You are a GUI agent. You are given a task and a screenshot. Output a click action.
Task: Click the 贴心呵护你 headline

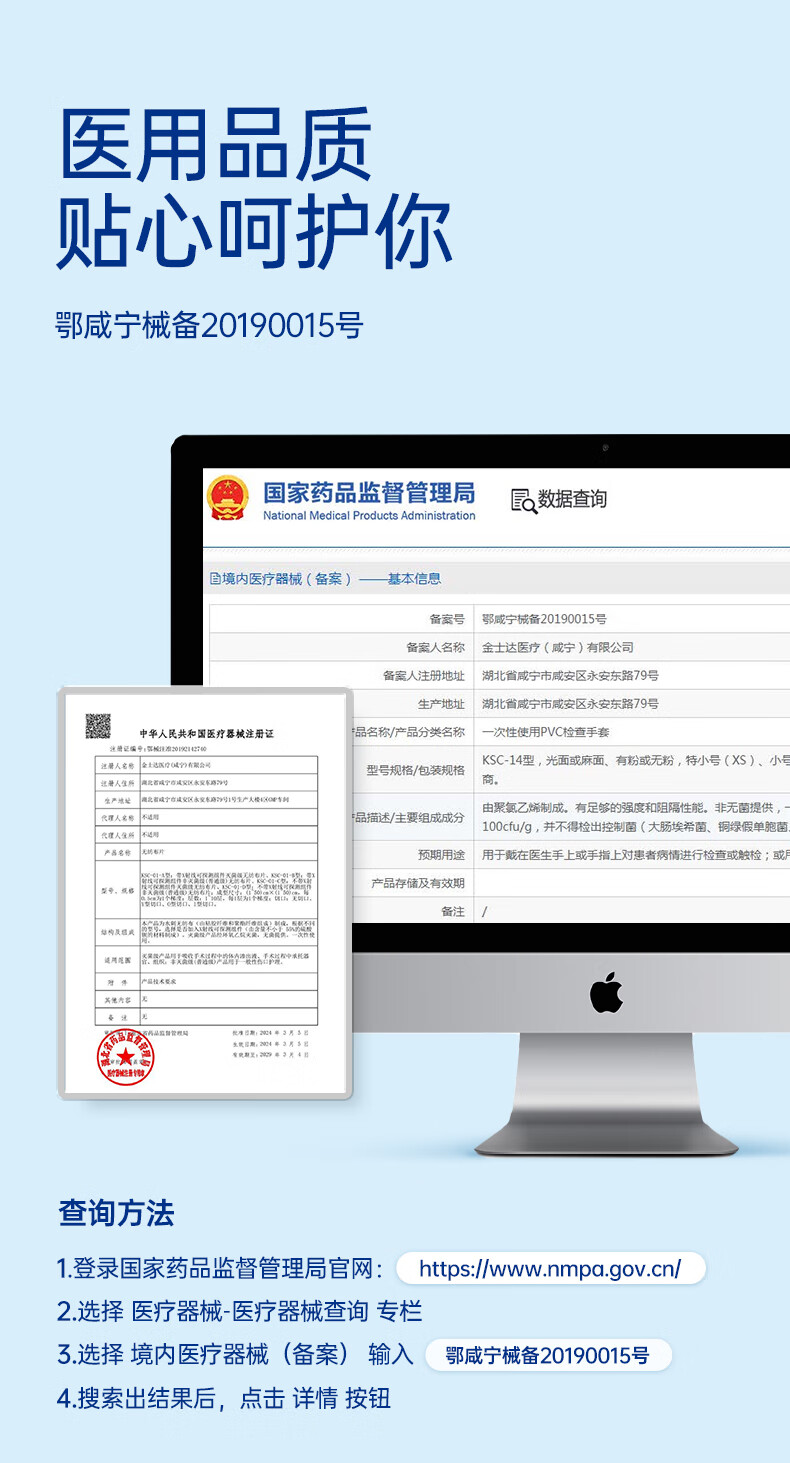(255, 234)
